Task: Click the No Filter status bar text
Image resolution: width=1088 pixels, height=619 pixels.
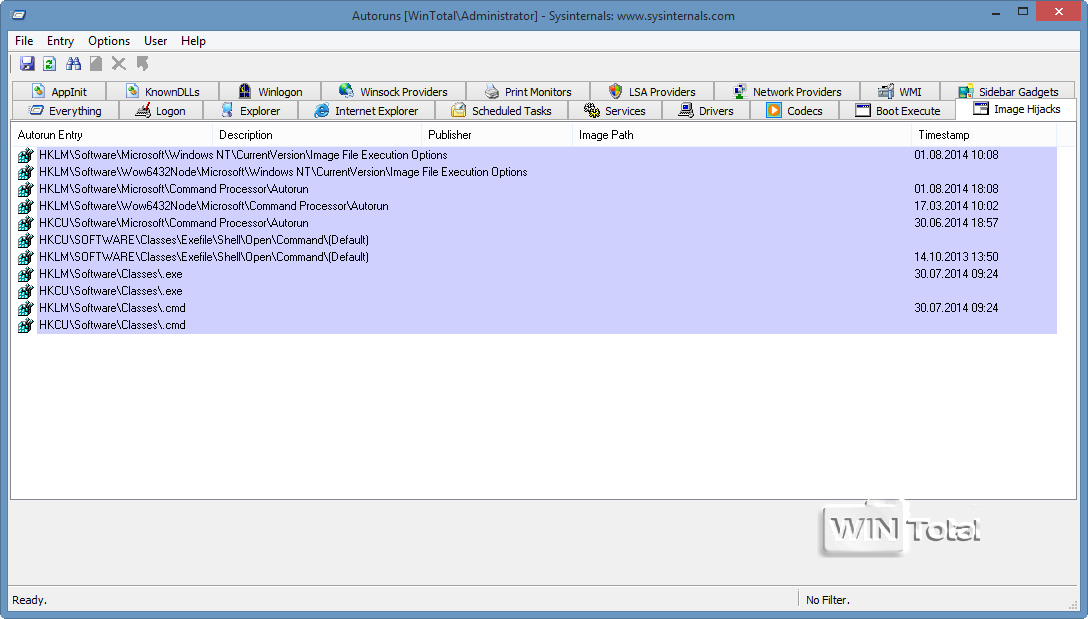Action: (828, 600)
